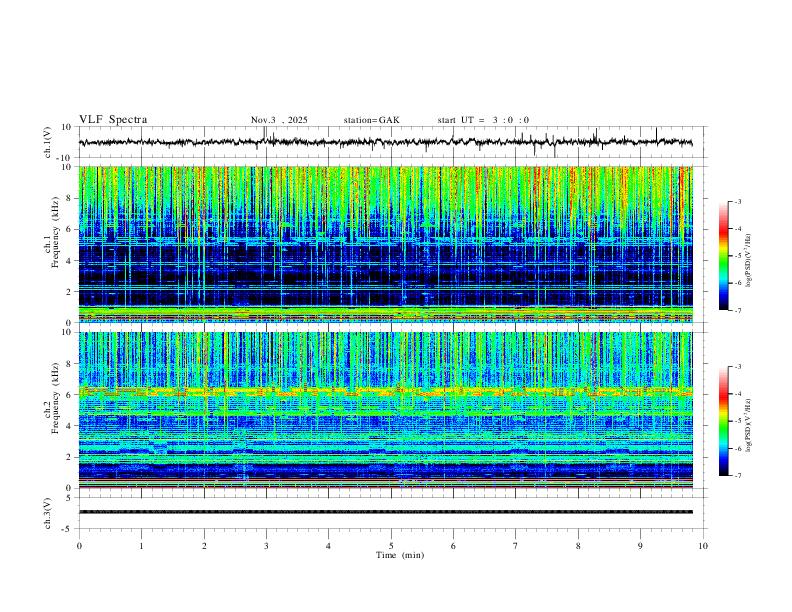Click the date 'Nov.3 , 2025'

(x=279, y=120)
